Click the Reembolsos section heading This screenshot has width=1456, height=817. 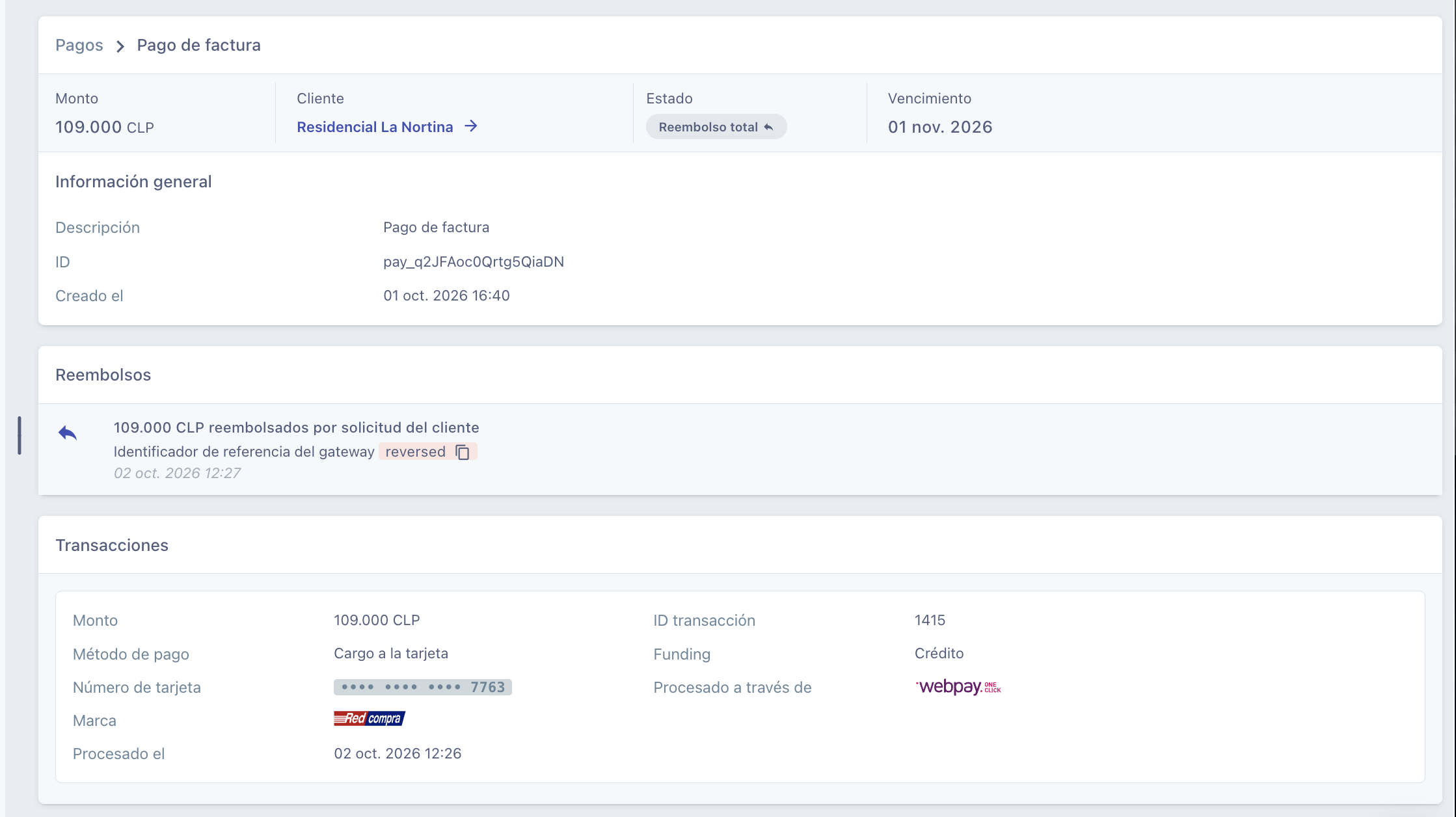(x=103, y=375)
